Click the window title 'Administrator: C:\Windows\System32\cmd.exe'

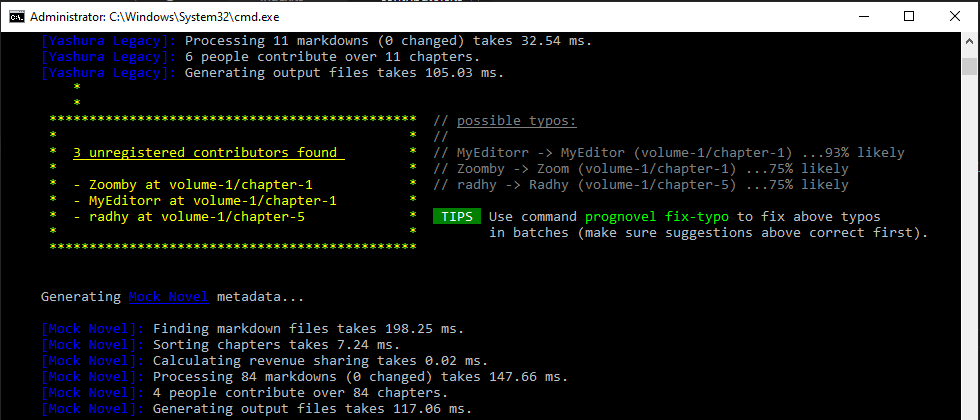[x=155, y=17]
